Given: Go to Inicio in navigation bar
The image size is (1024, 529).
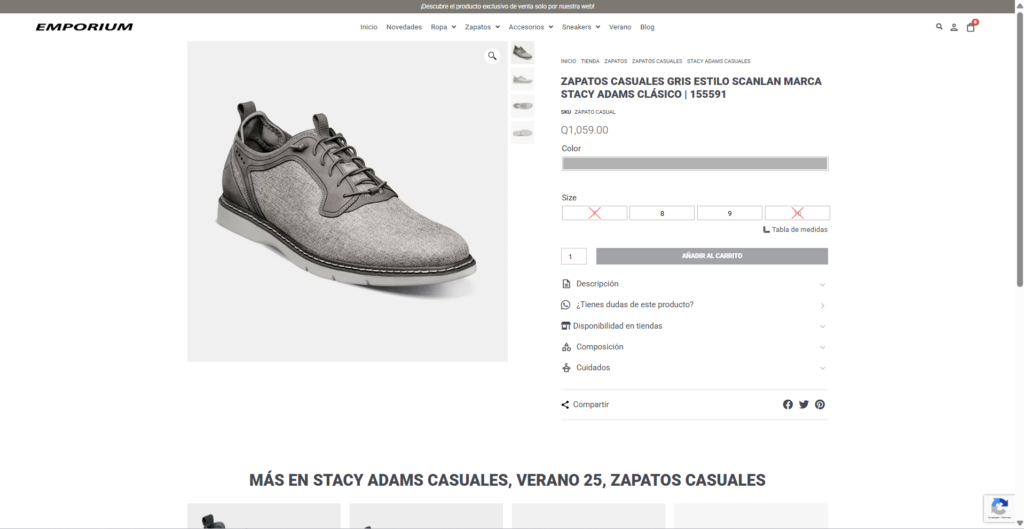Looking at the screenshot, I should click(368, 27).
